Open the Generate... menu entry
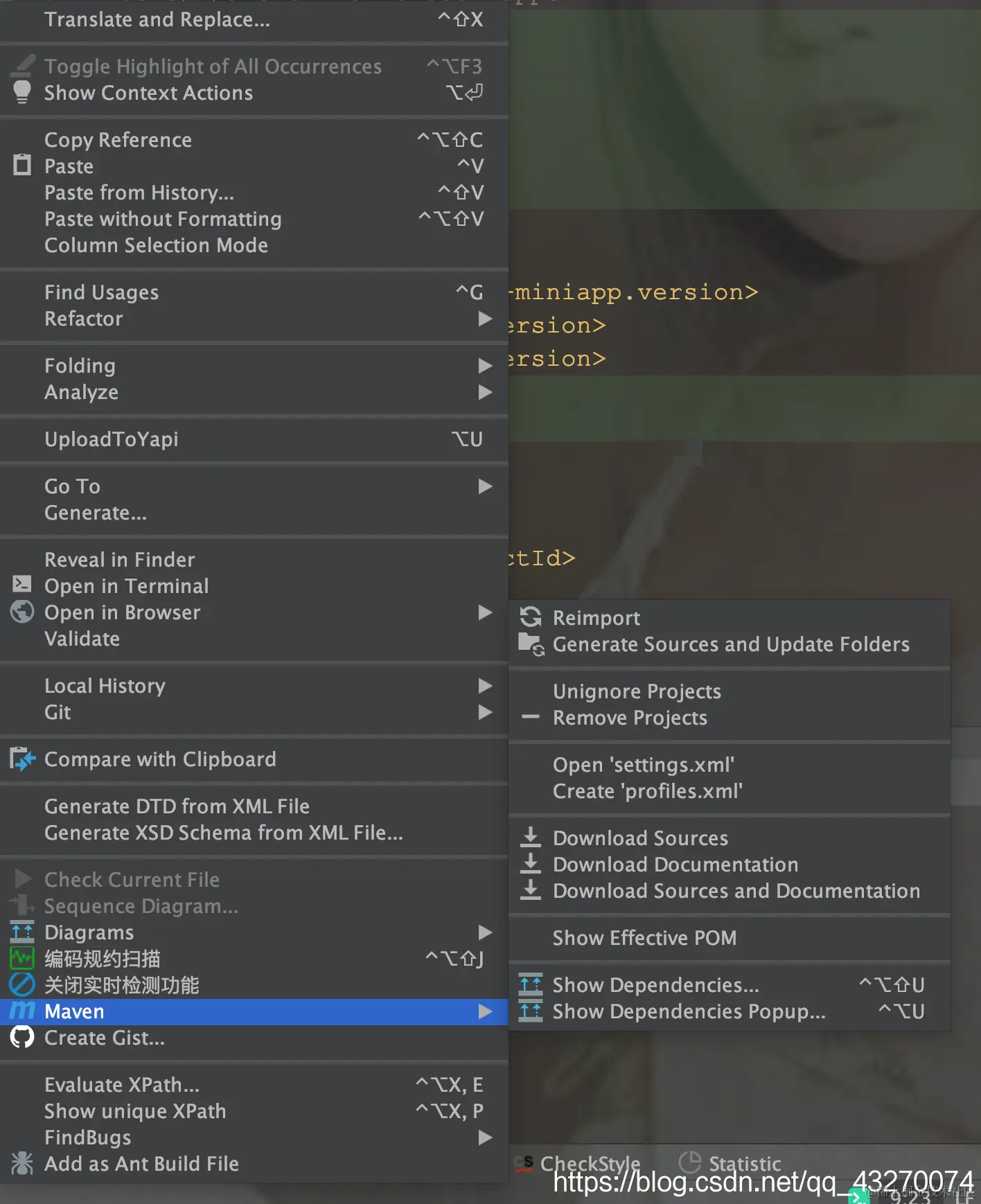The image size is (981, 1204). (x=254, y=513)
